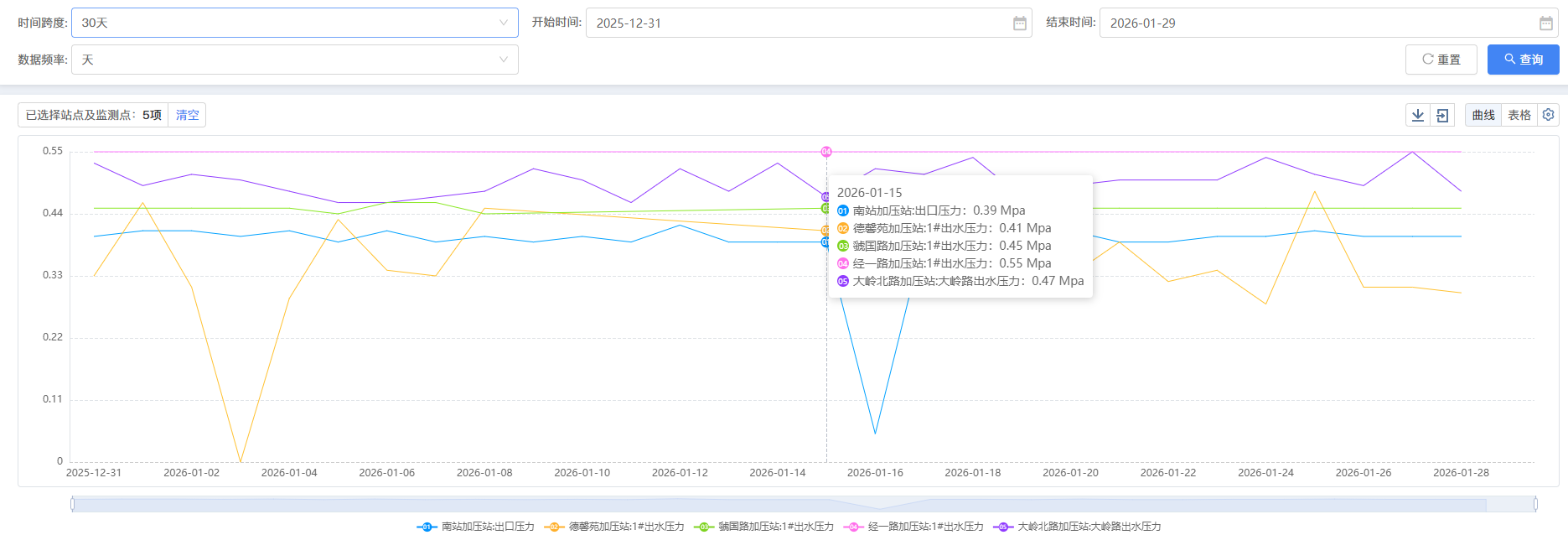Click the right handle of zoom slider
Viewport: 1568px width, 535px height.
point(1534,504)
